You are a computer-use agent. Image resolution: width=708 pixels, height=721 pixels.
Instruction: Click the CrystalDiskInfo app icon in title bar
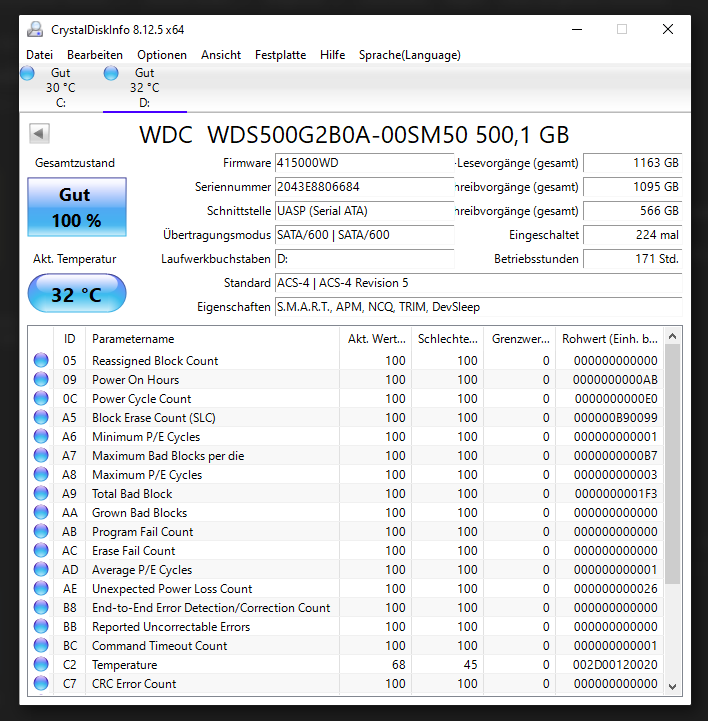35,29
